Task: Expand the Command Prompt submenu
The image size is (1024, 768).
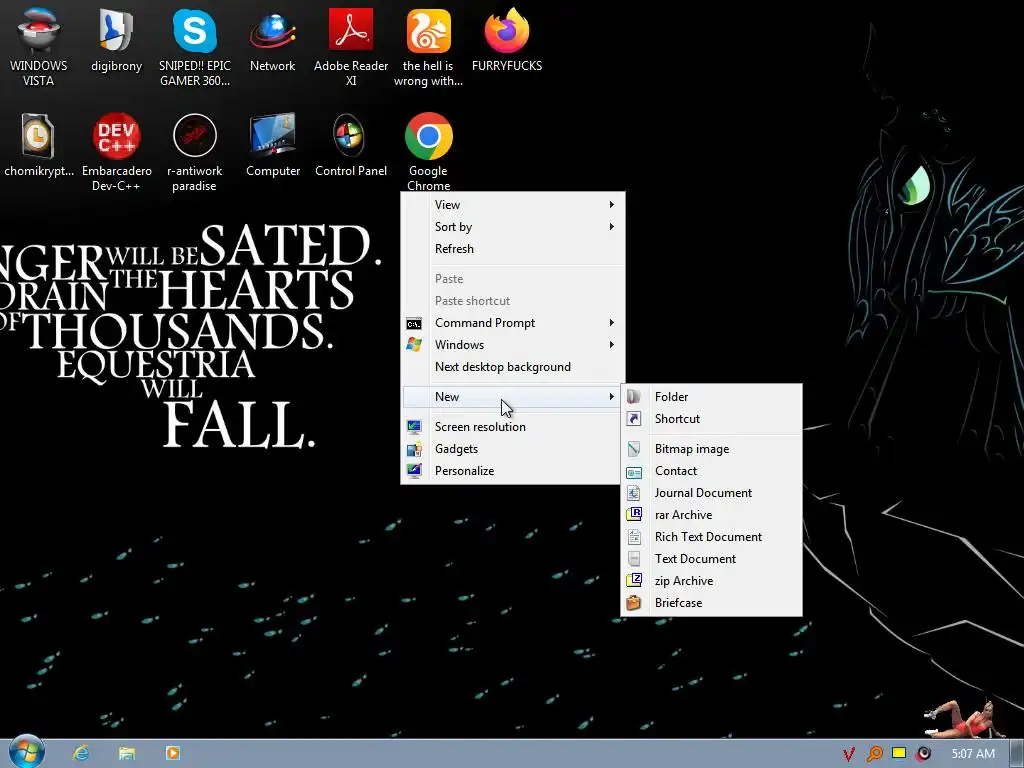Action: pos(513,323)
